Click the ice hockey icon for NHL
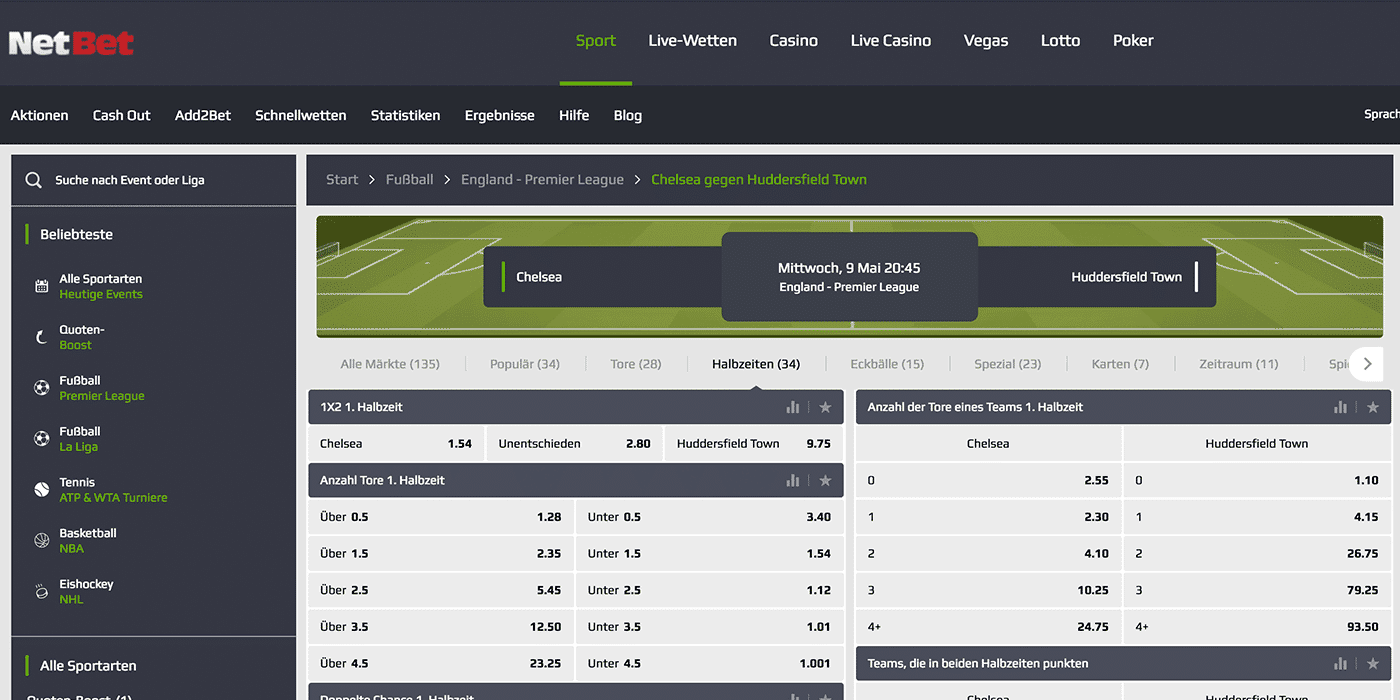This screenshot has height=700, width=1400. [42, 592]
